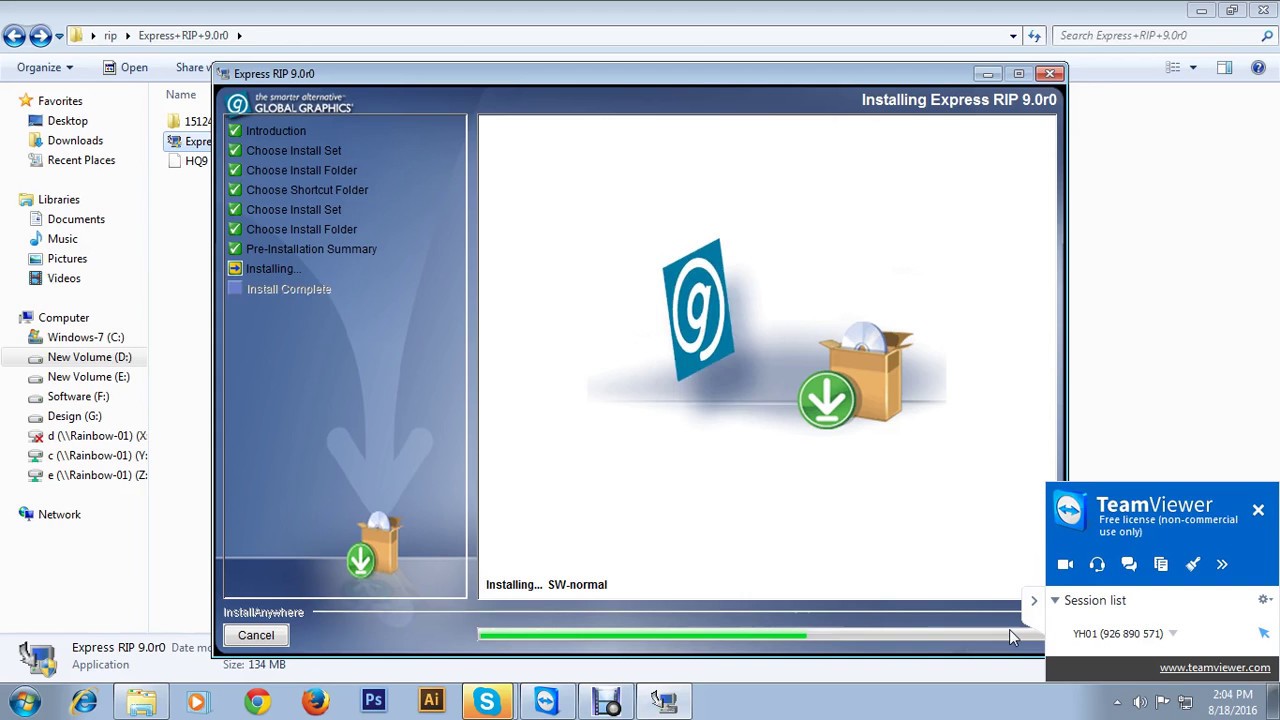Show hidden system tray icons

[1118, 703]
